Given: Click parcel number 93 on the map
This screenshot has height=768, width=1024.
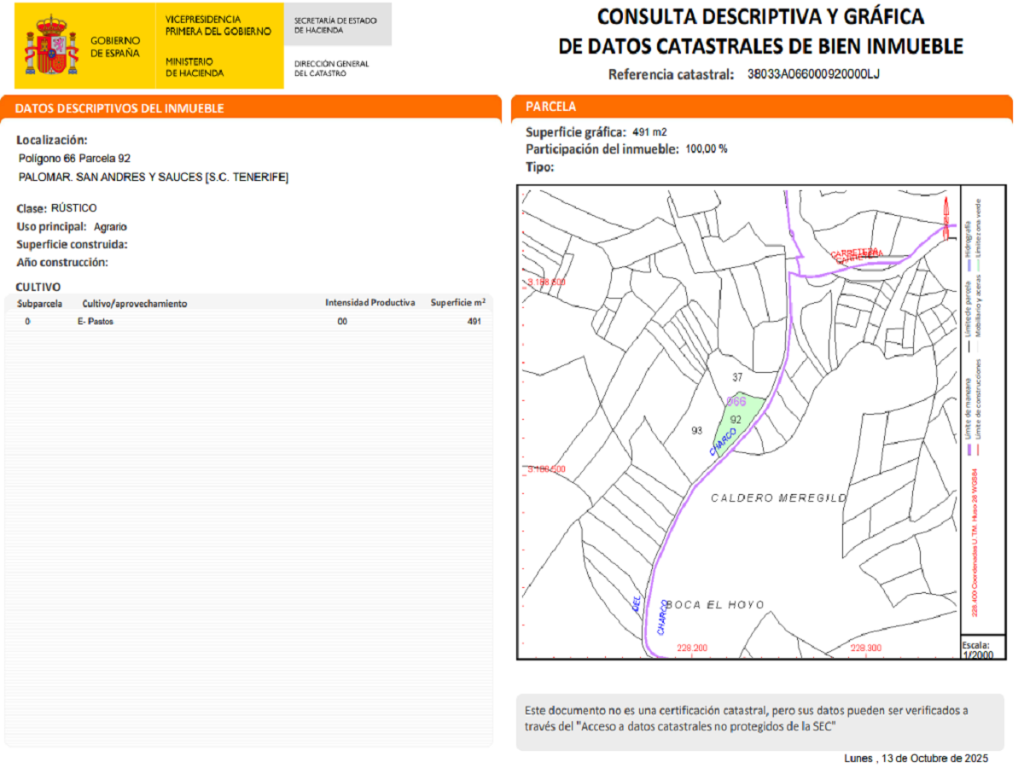Looking at the screenshot, I should 697,430.
